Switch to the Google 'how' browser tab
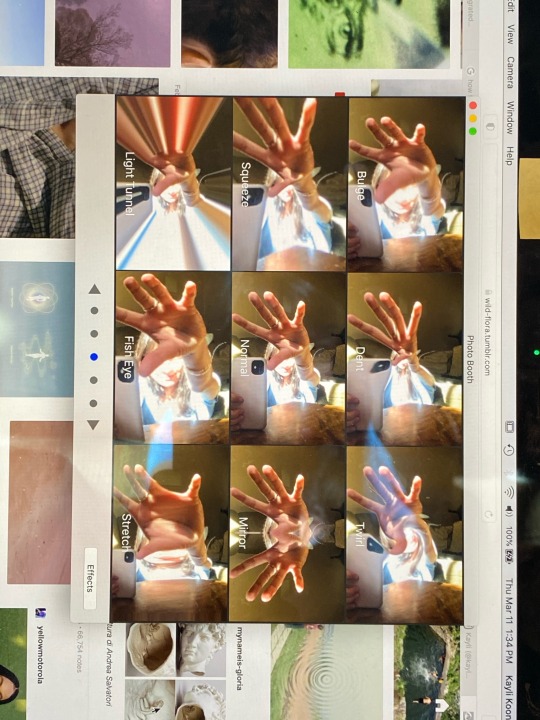This screenshot has width=540, height=720. 470,81
